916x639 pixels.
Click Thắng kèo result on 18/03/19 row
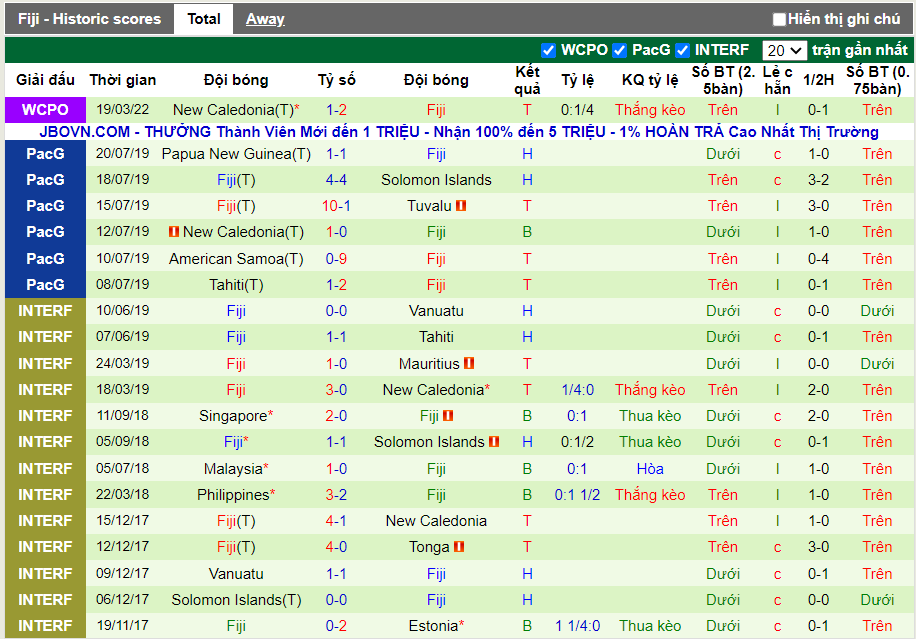[x=650, y=390]
